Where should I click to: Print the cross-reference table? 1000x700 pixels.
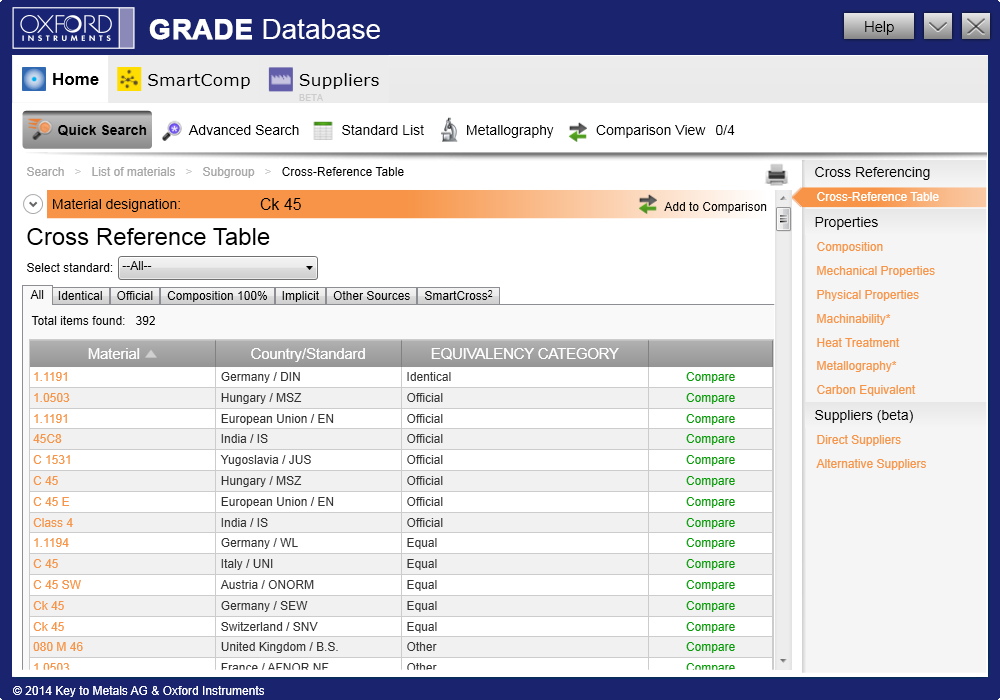tap(777, 174)
